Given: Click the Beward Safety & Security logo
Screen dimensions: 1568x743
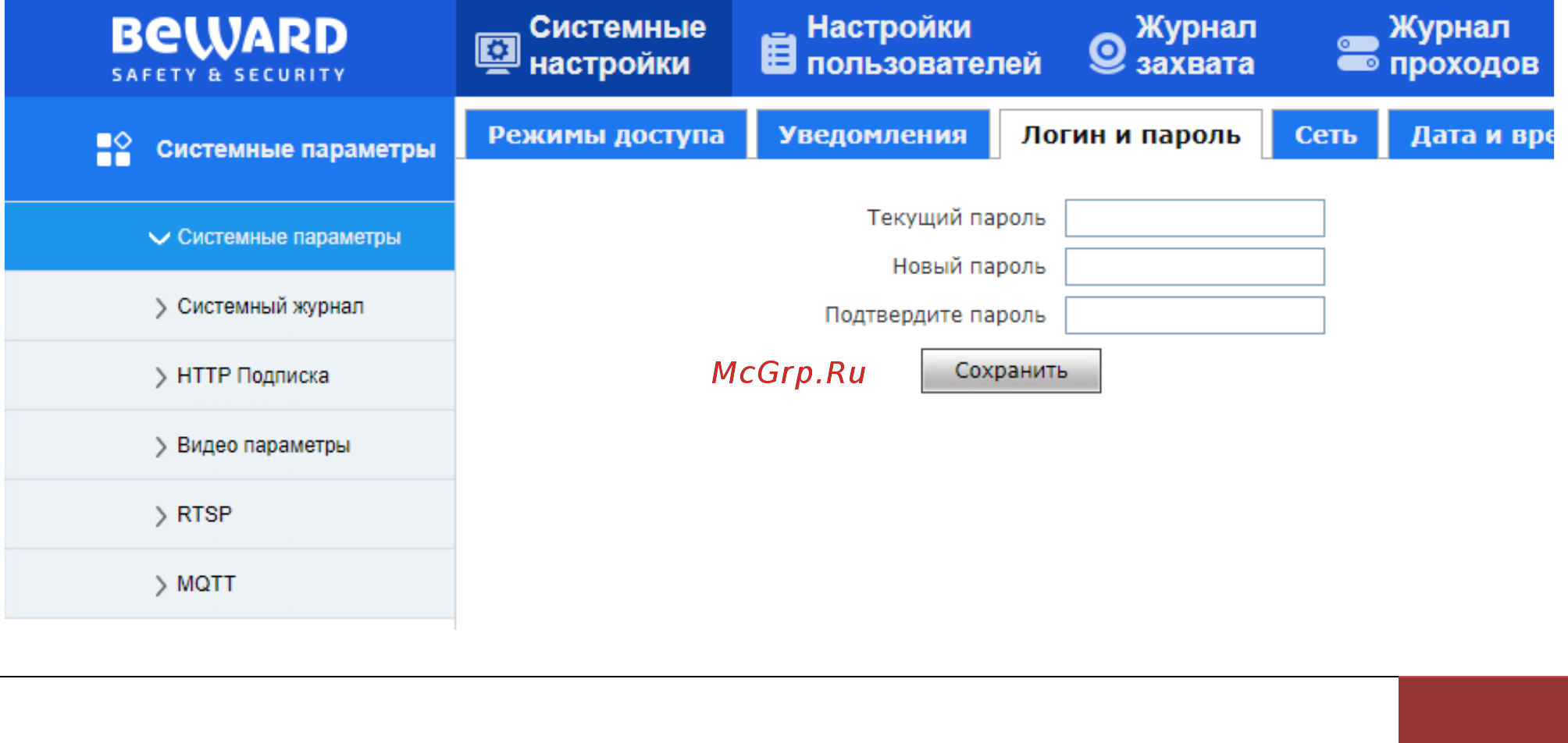Looking at the screenshot, I should [229, 49].
